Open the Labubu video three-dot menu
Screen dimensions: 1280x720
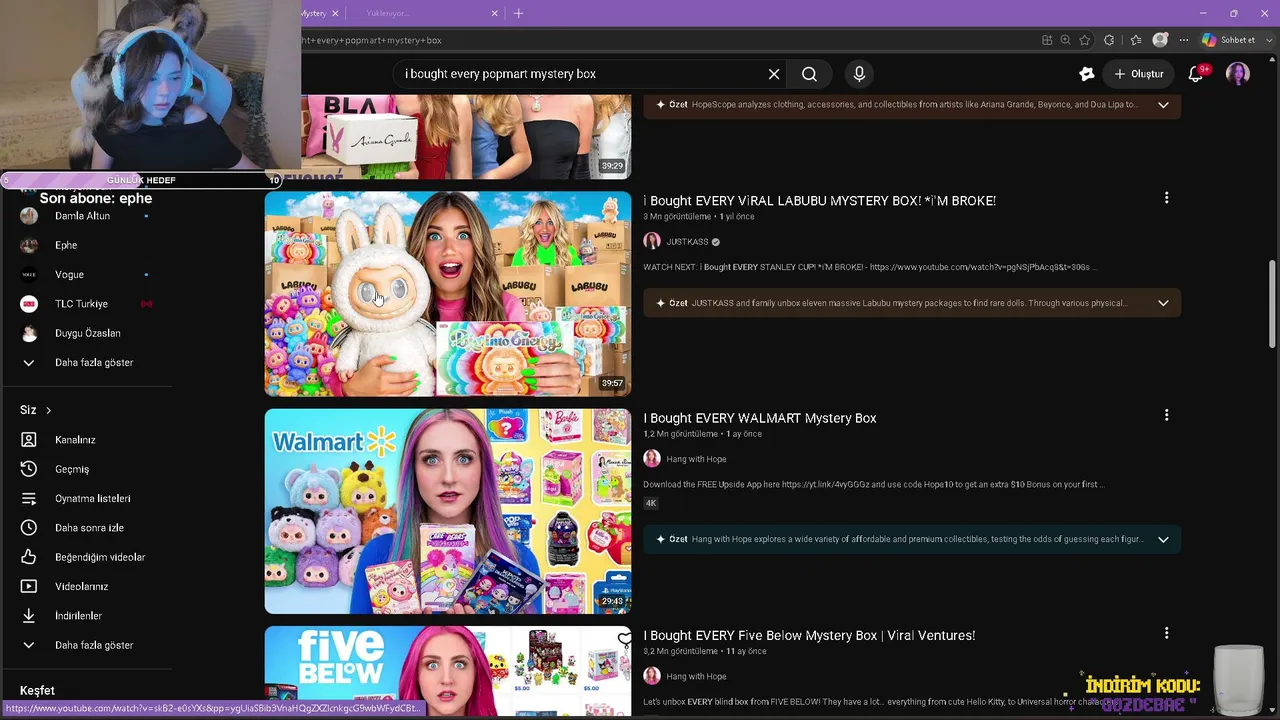tap(1166, 198)
